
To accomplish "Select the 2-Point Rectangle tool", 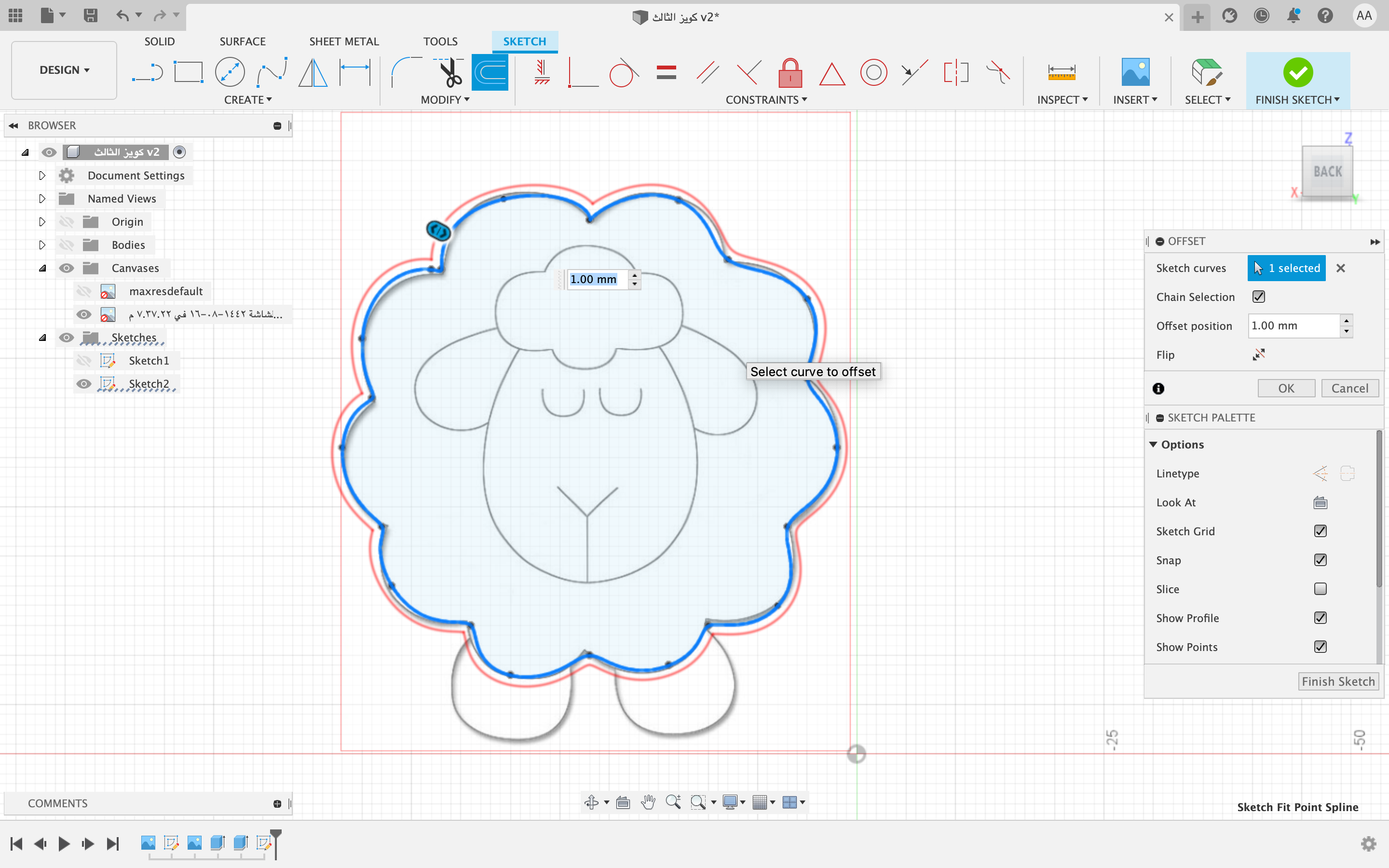I will pyautogui.click(x=188, y=73).
